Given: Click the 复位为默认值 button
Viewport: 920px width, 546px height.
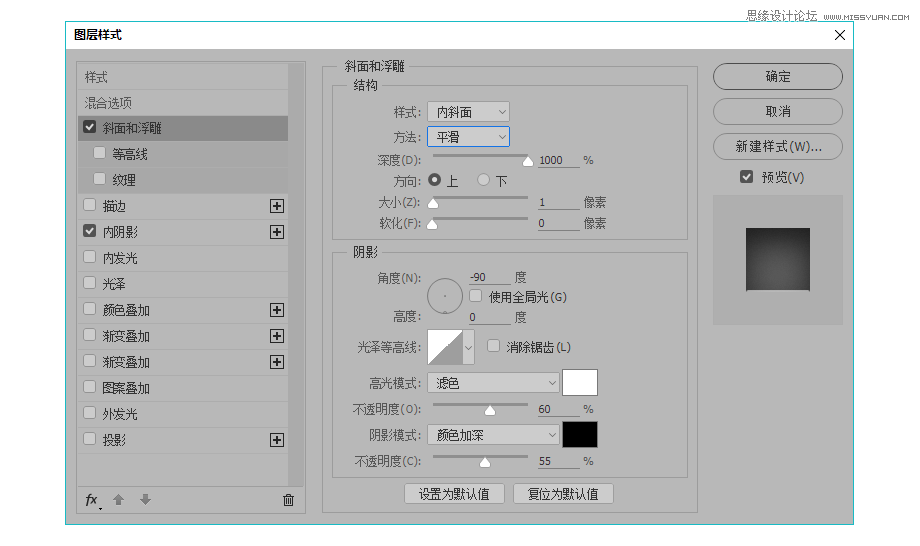Looking at the screenshot, I should tap(563, 494).
